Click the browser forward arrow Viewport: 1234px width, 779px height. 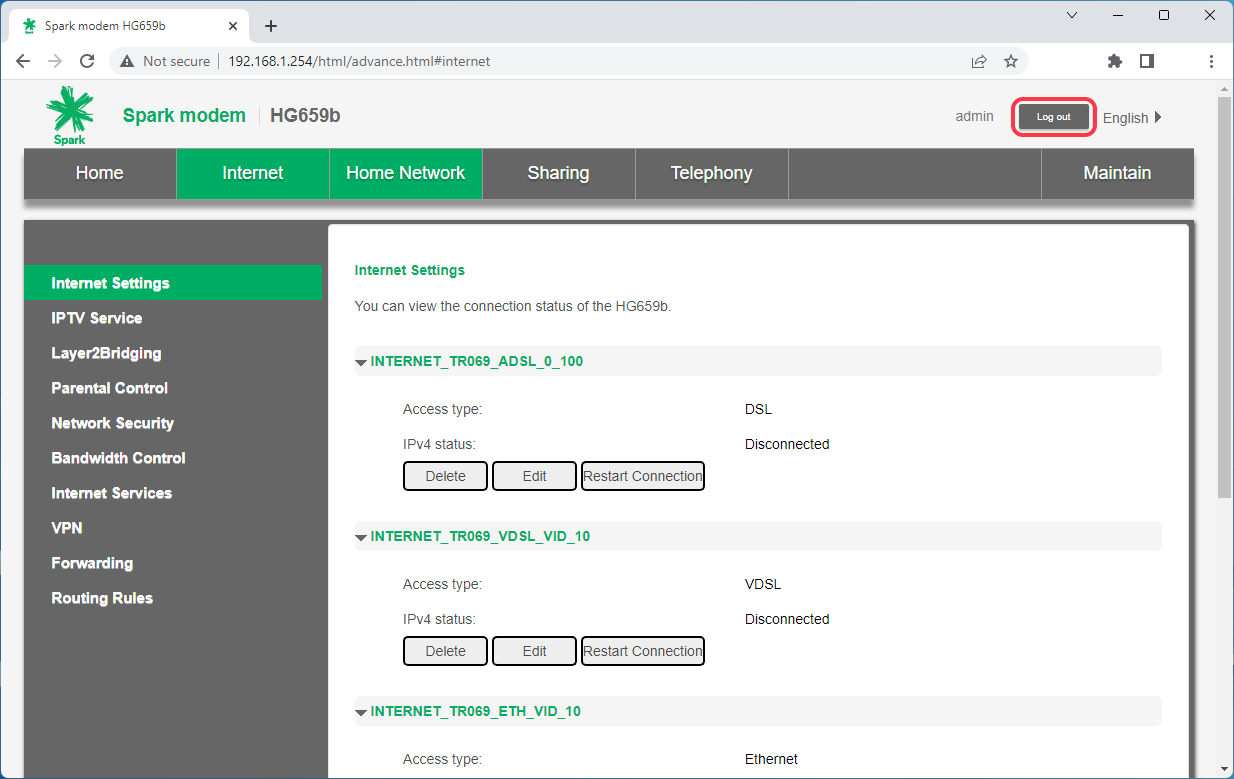click(55, 61)
